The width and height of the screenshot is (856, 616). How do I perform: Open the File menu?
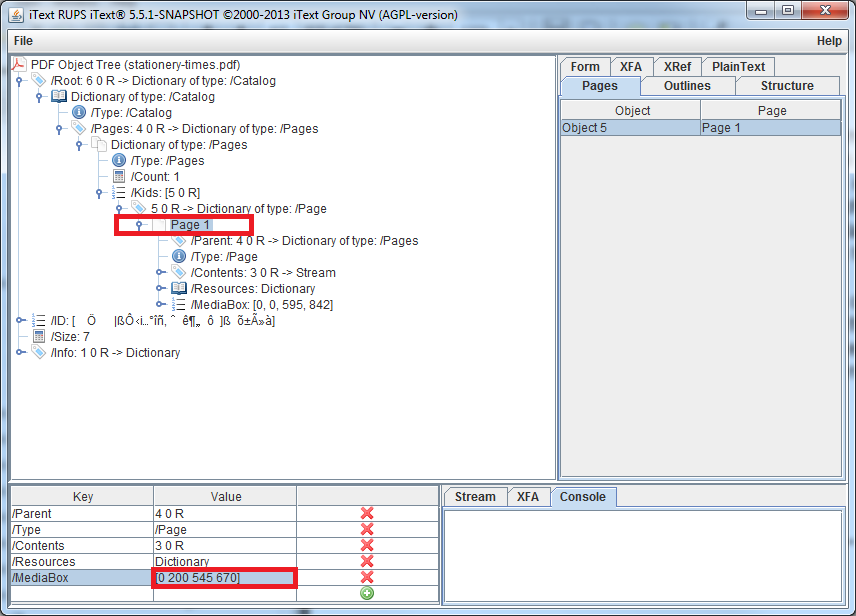[x=23, y=41]
